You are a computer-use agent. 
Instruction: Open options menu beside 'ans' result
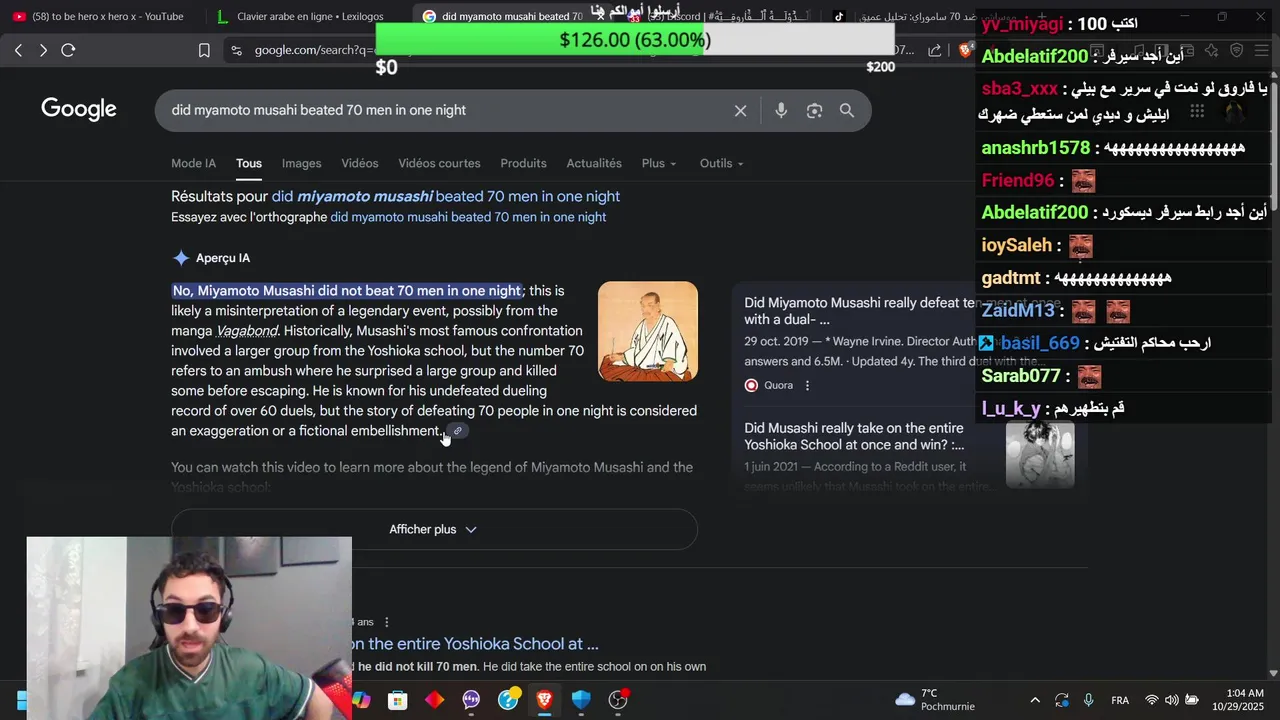(x=387, y=622)
